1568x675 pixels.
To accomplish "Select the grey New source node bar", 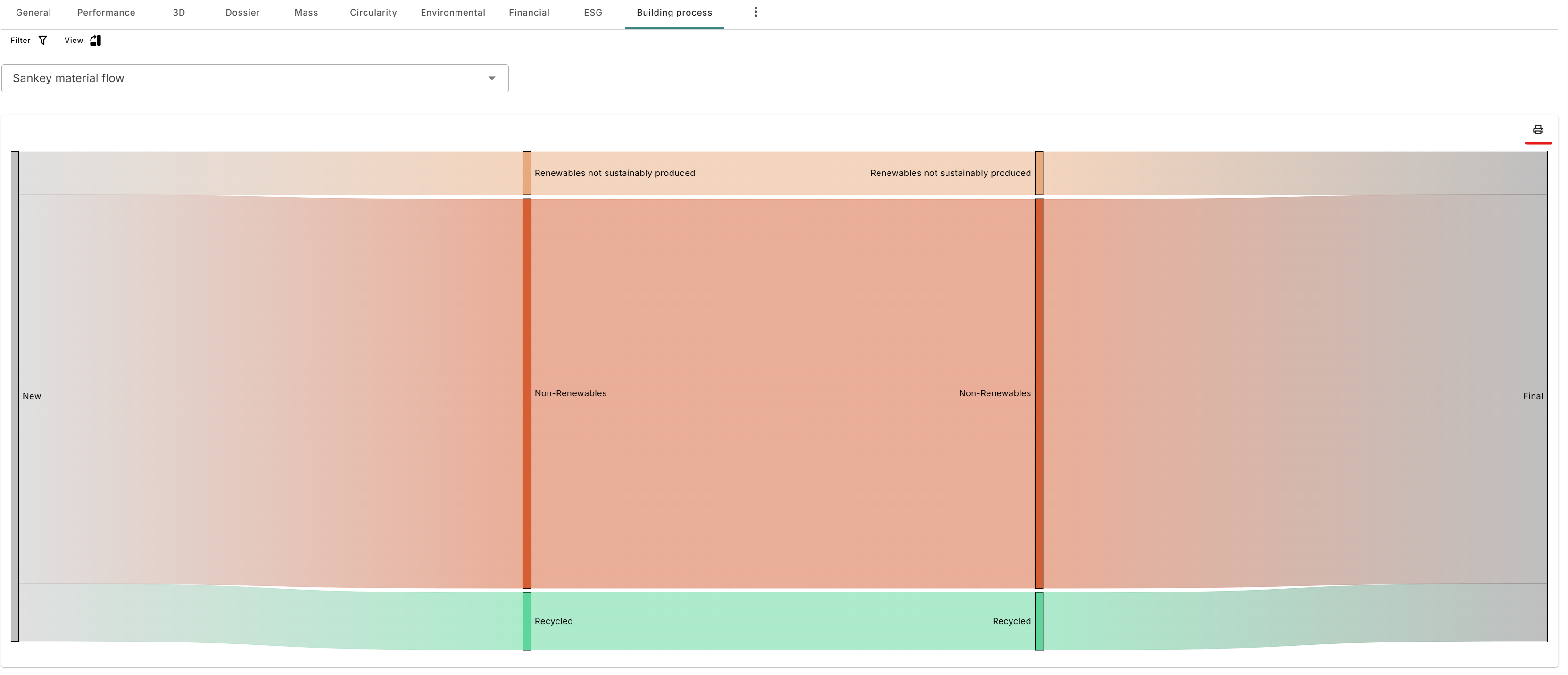I will point(15,396).
